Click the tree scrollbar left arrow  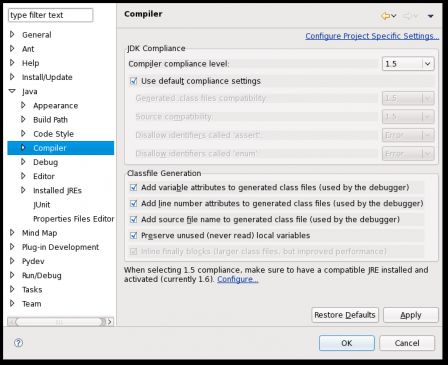pos(12,322)
